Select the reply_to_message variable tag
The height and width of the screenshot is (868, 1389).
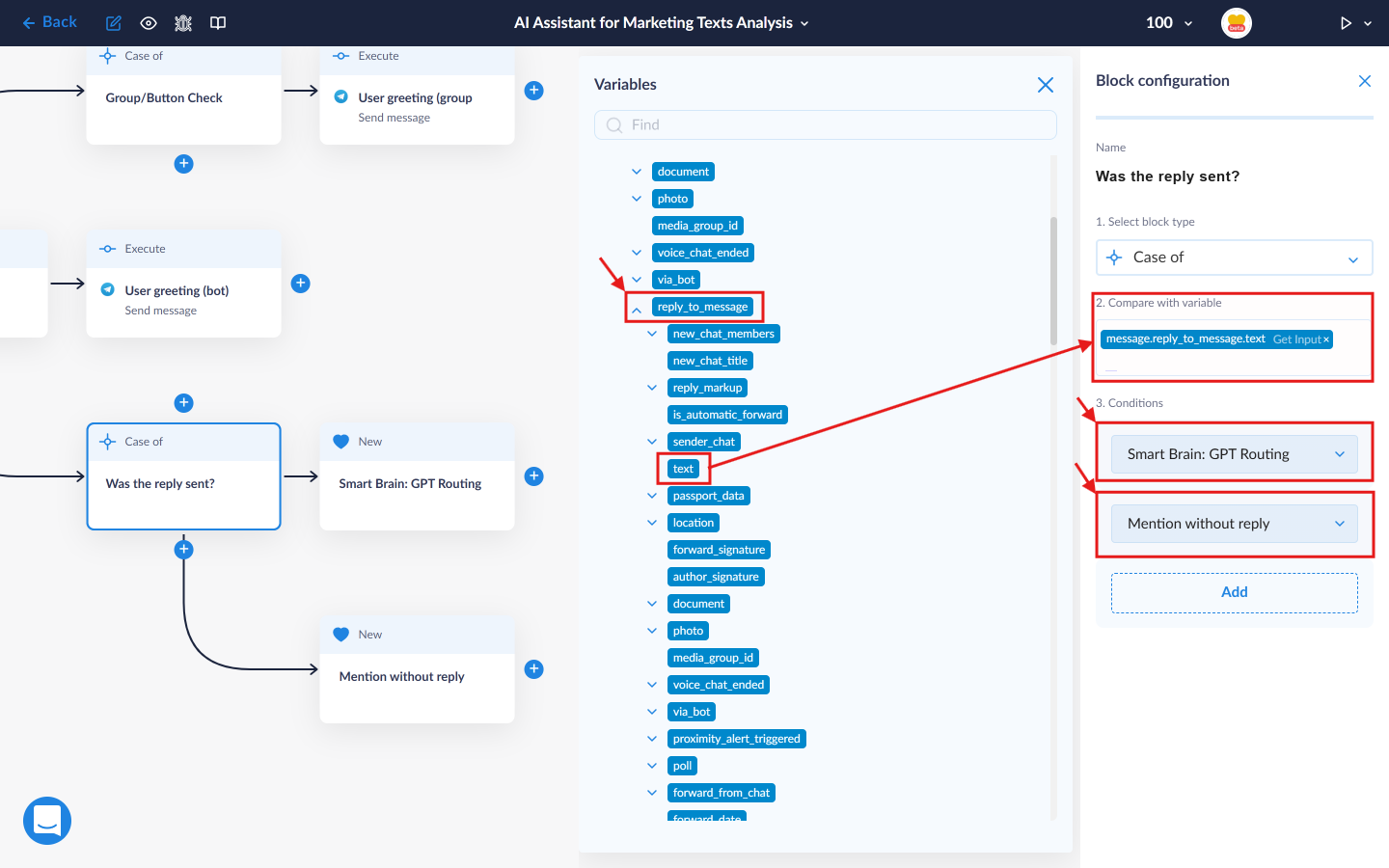[702, 307]
